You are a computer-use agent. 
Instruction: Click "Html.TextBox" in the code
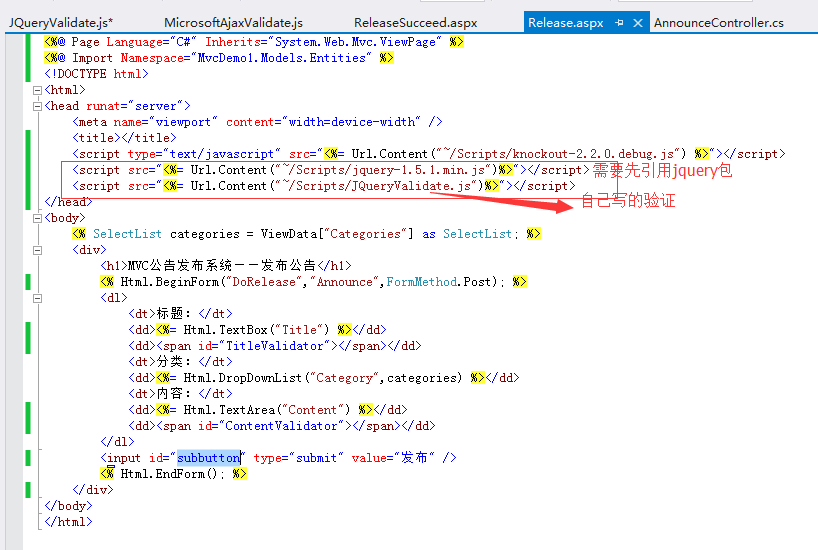225,330
